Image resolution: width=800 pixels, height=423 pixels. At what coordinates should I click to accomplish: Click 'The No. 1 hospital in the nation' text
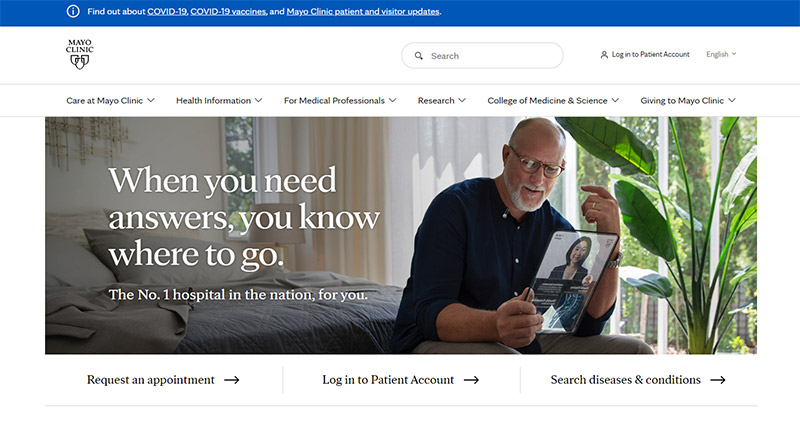pyautogui.click(x=238, y=295)
